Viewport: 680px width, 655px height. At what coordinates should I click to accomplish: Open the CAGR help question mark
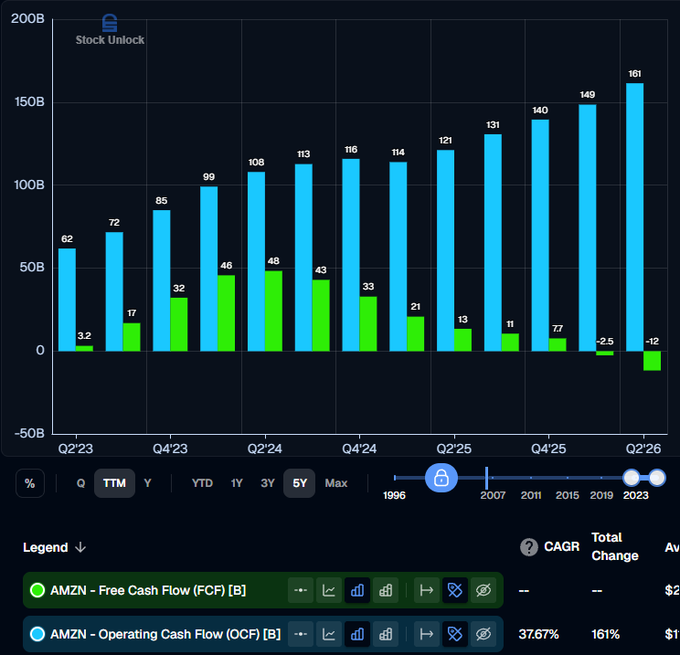529,547
